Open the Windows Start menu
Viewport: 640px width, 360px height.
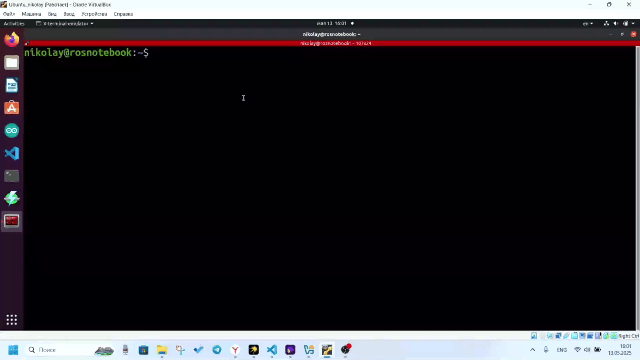(x=13, y=350)
